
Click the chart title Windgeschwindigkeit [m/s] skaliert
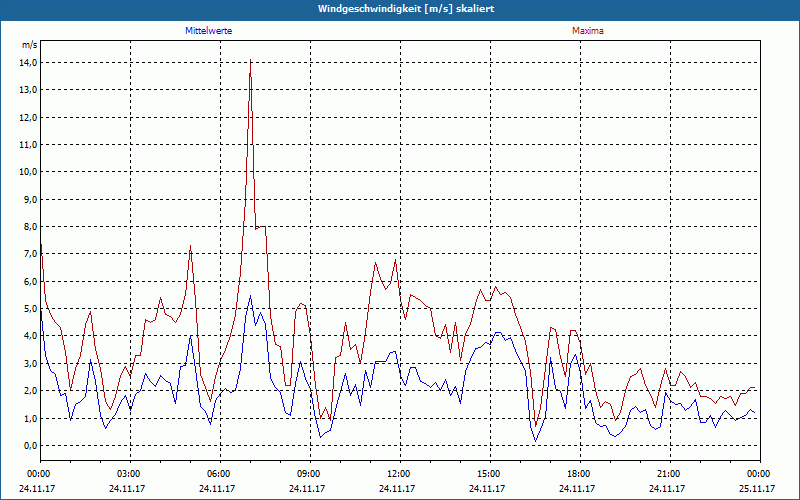(x=406, y=9)
